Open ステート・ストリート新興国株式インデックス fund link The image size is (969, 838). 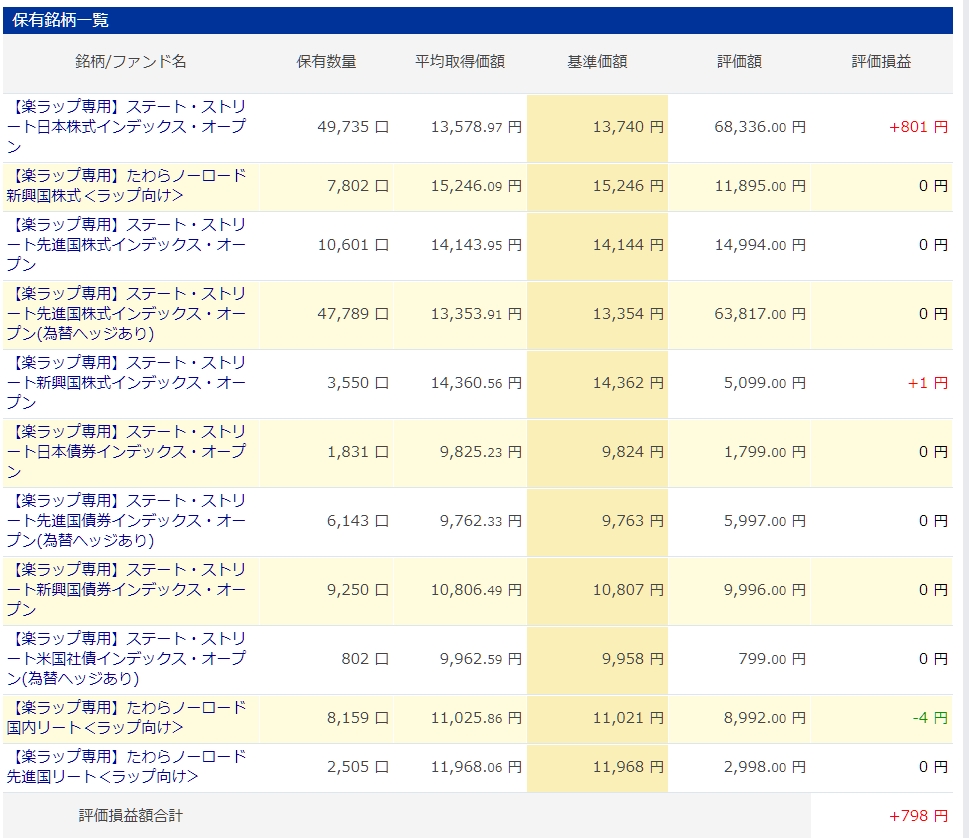pyautogui.click(x=130, y=383)
